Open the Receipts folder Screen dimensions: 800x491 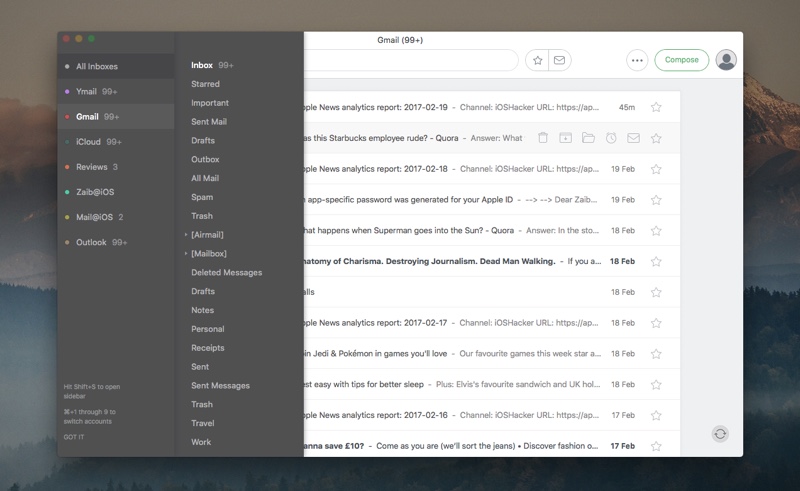208,348
